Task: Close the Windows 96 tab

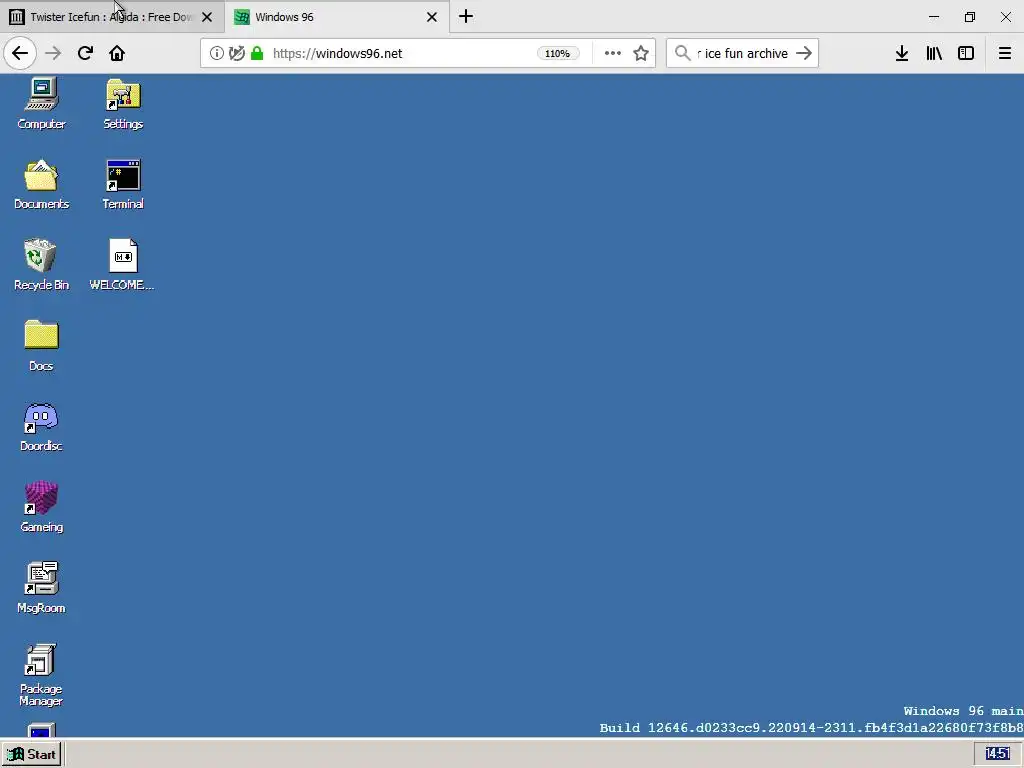Action: click(x=432, y=17)
